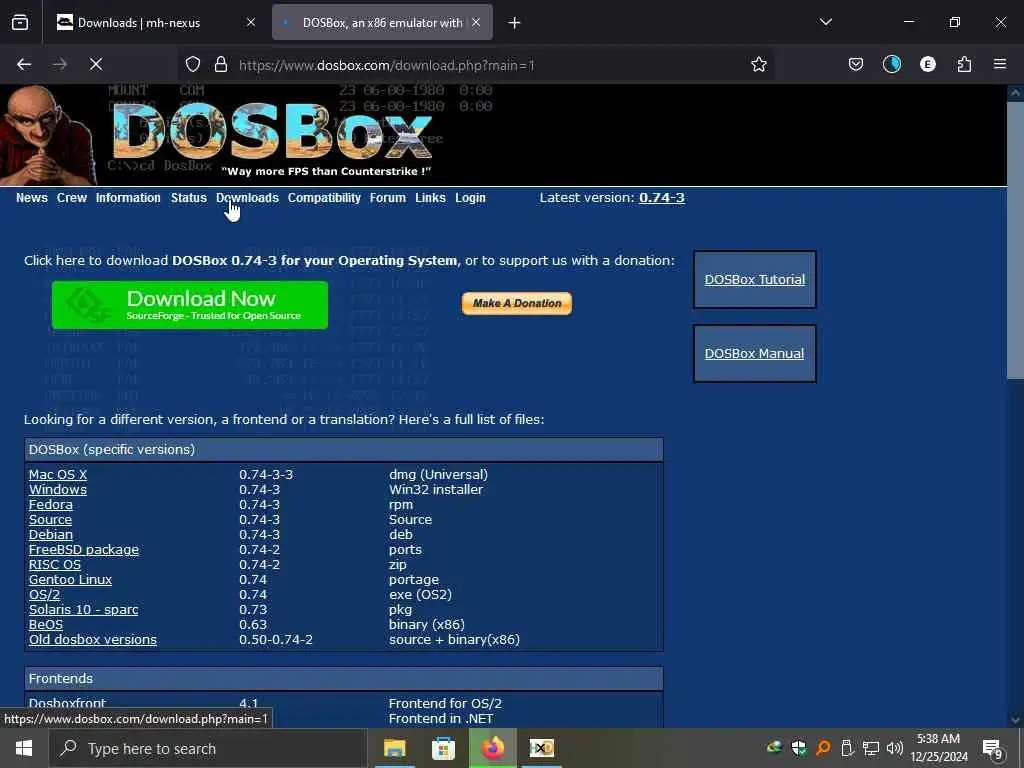Open tracking protection shield icon

tap(193, 65)
